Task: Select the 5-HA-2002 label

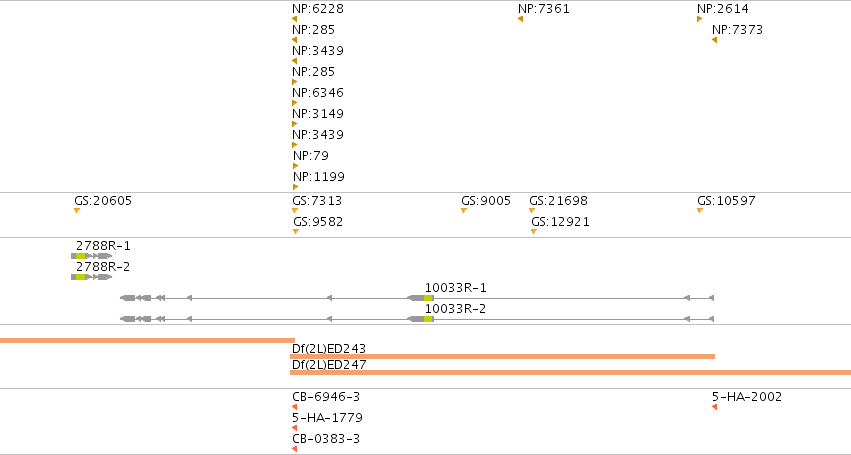Action: point(747,397)
